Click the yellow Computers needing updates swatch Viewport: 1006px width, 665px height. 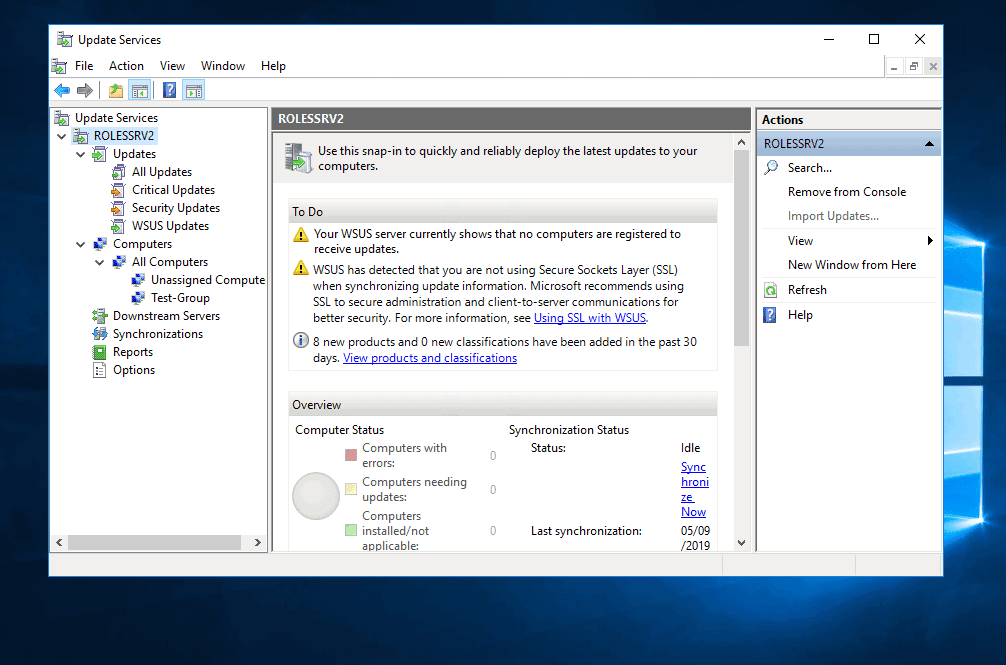(x=351, y=489)
